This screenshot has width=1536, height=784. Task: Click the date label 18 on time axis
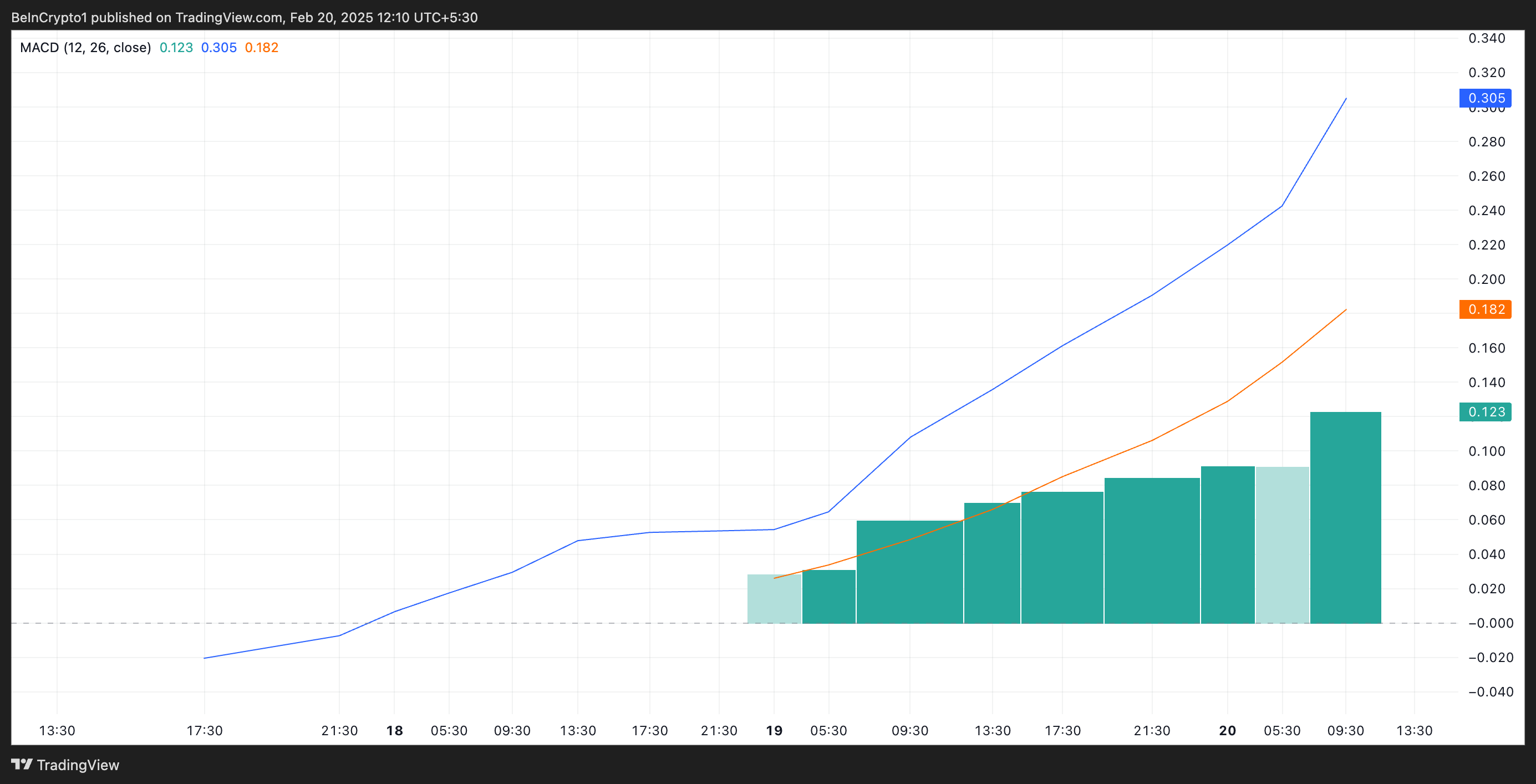(394, 730)
